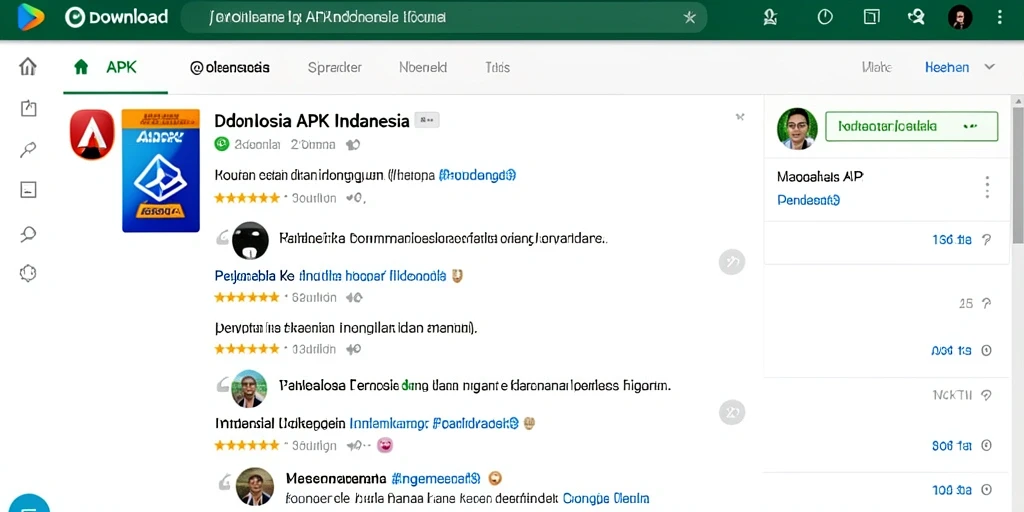Click the Mlake link in tab bar
The height and width of the screenshot is (512, 1024).
click(876, 67)
